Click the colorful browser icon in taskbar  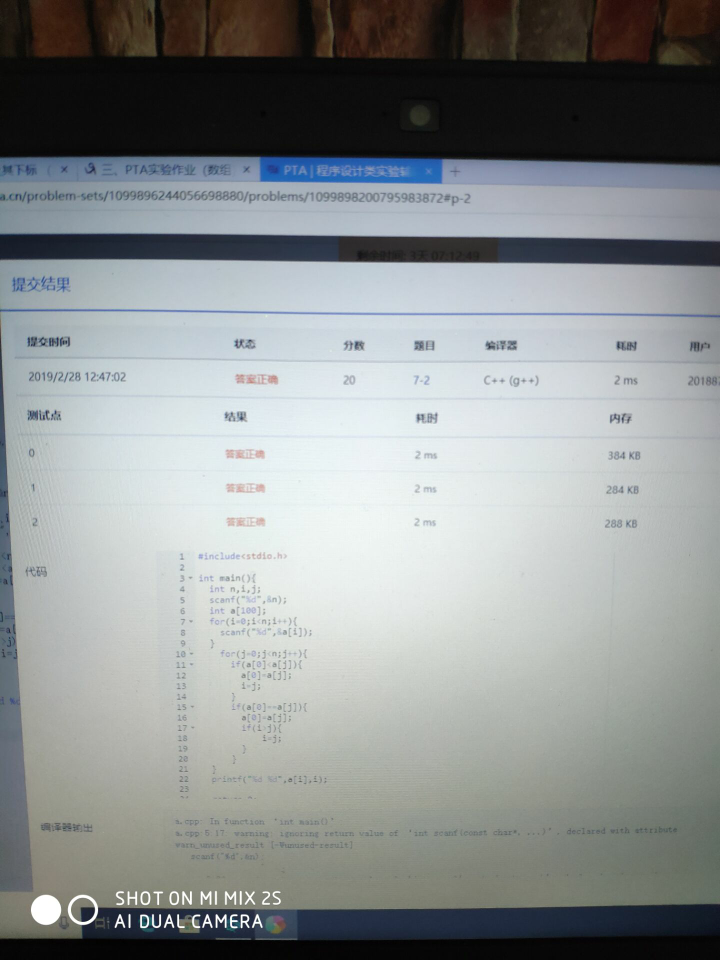[x=276, y=923]
